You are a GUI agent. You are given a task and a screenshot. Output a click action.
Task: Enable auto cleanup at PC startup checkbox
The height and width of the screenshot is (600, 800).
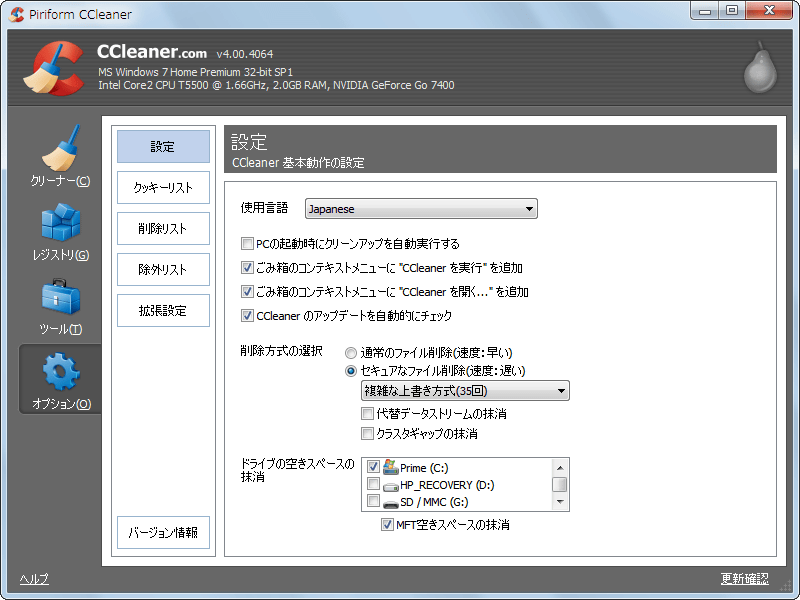[x=247, y=243]
